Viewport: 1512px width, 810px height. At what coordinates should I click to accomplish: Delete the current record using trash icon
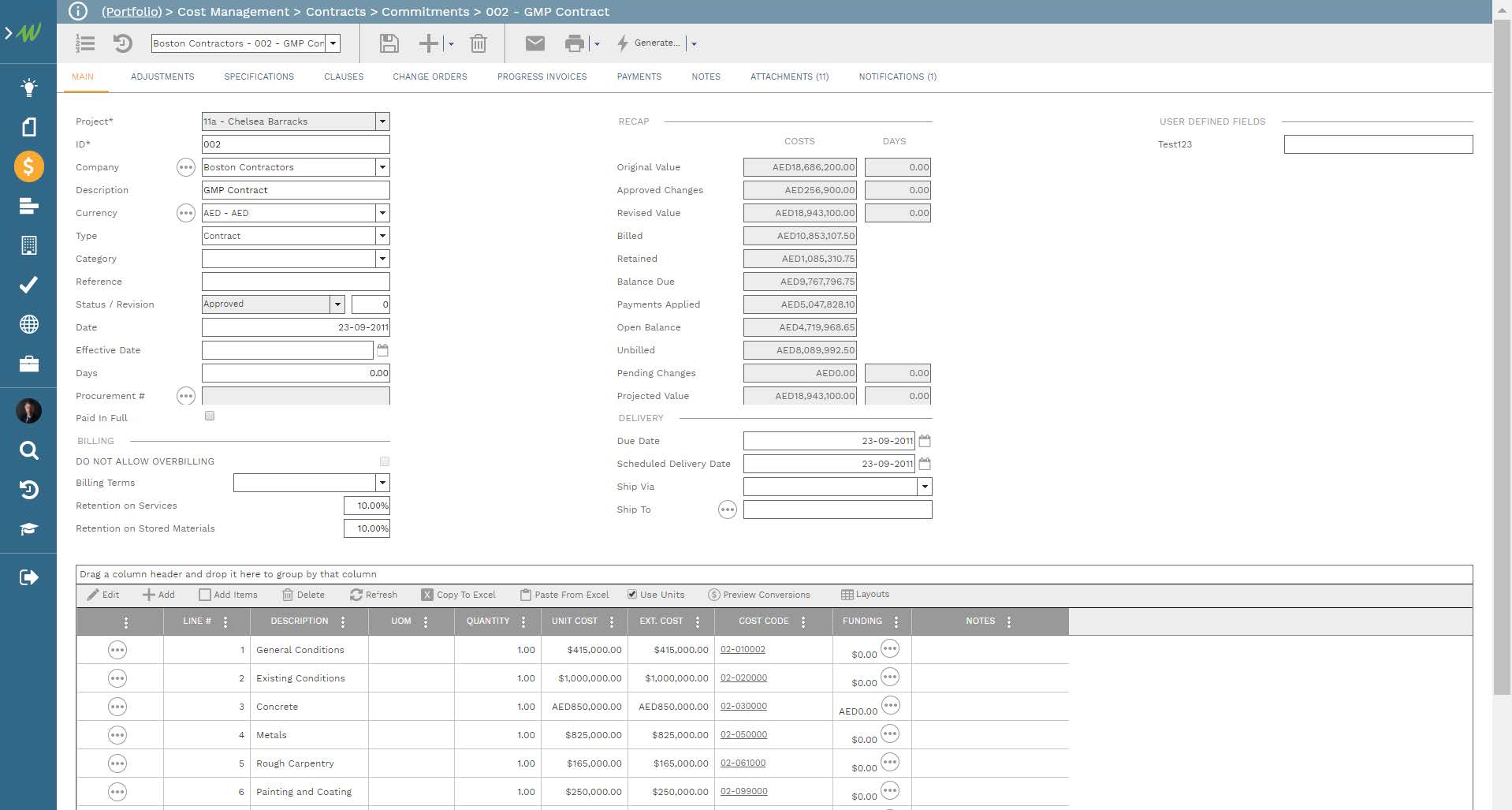point(478,43)
